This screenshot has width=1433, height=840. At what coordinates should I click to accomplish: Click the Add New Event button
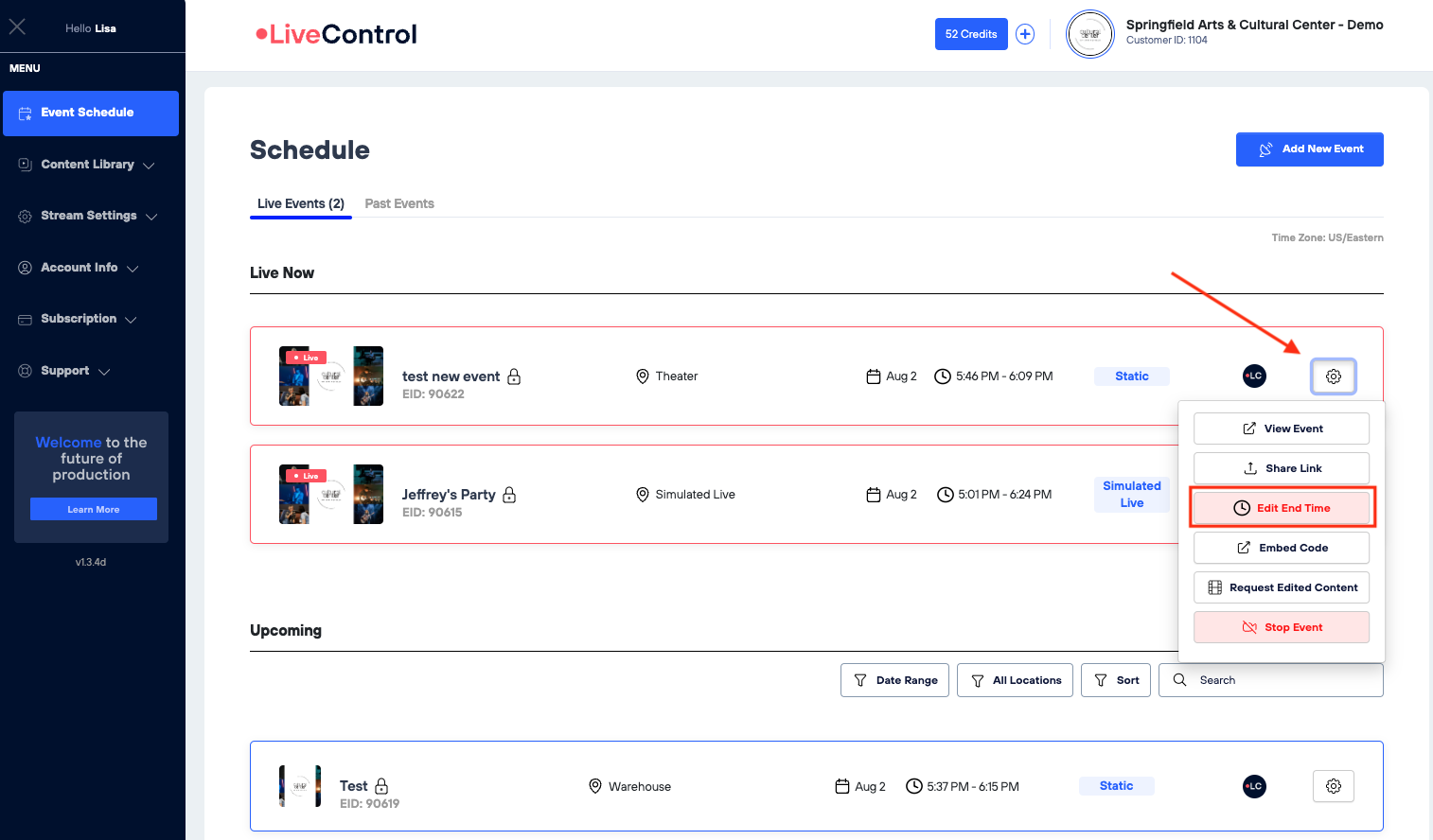click(1309, 149)
